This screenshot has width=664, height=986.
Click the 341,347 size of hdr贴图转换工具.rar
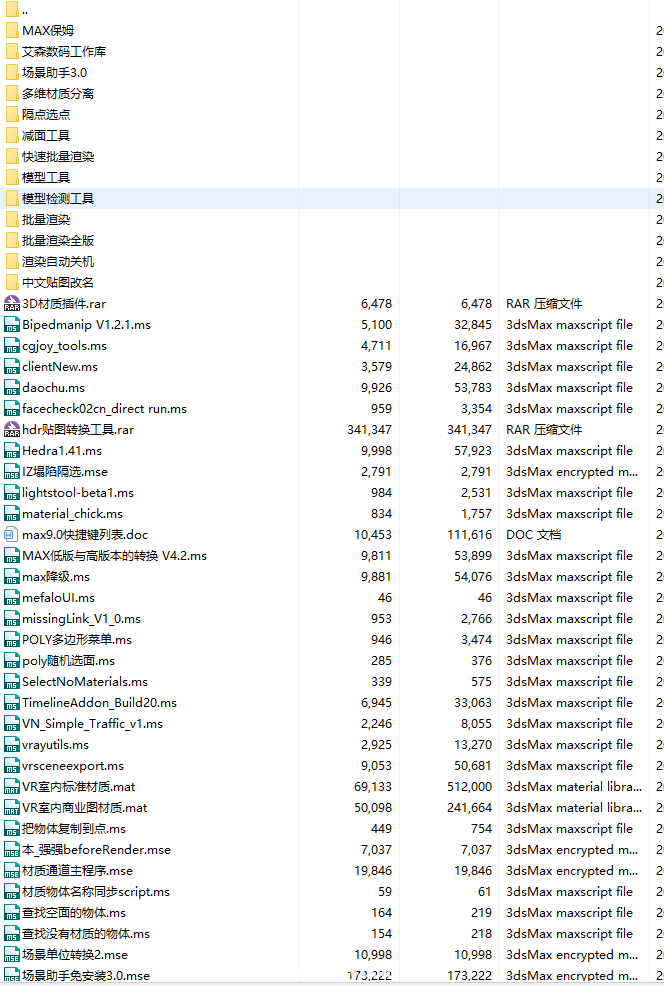pos(370,430)
